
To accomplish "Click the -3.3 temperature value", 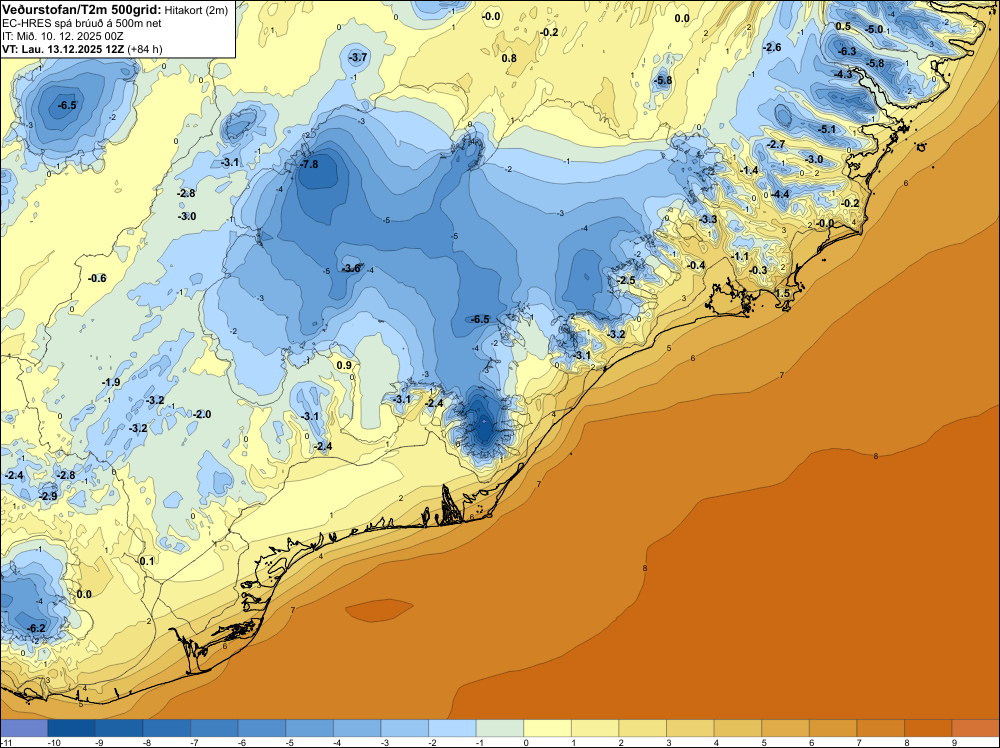I will (708, 219).
